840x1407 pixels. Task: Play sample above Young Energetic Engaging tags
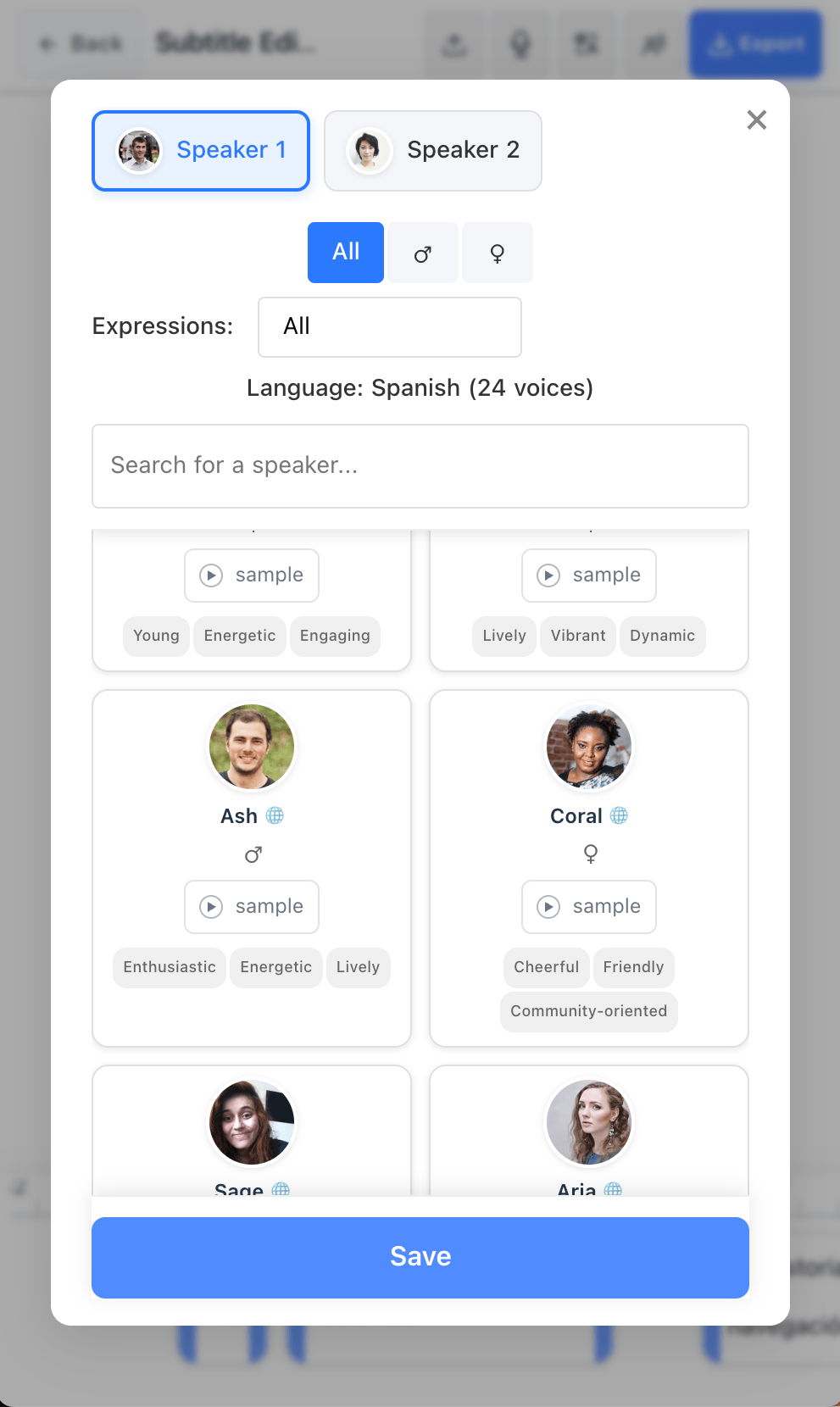(252, 576)
